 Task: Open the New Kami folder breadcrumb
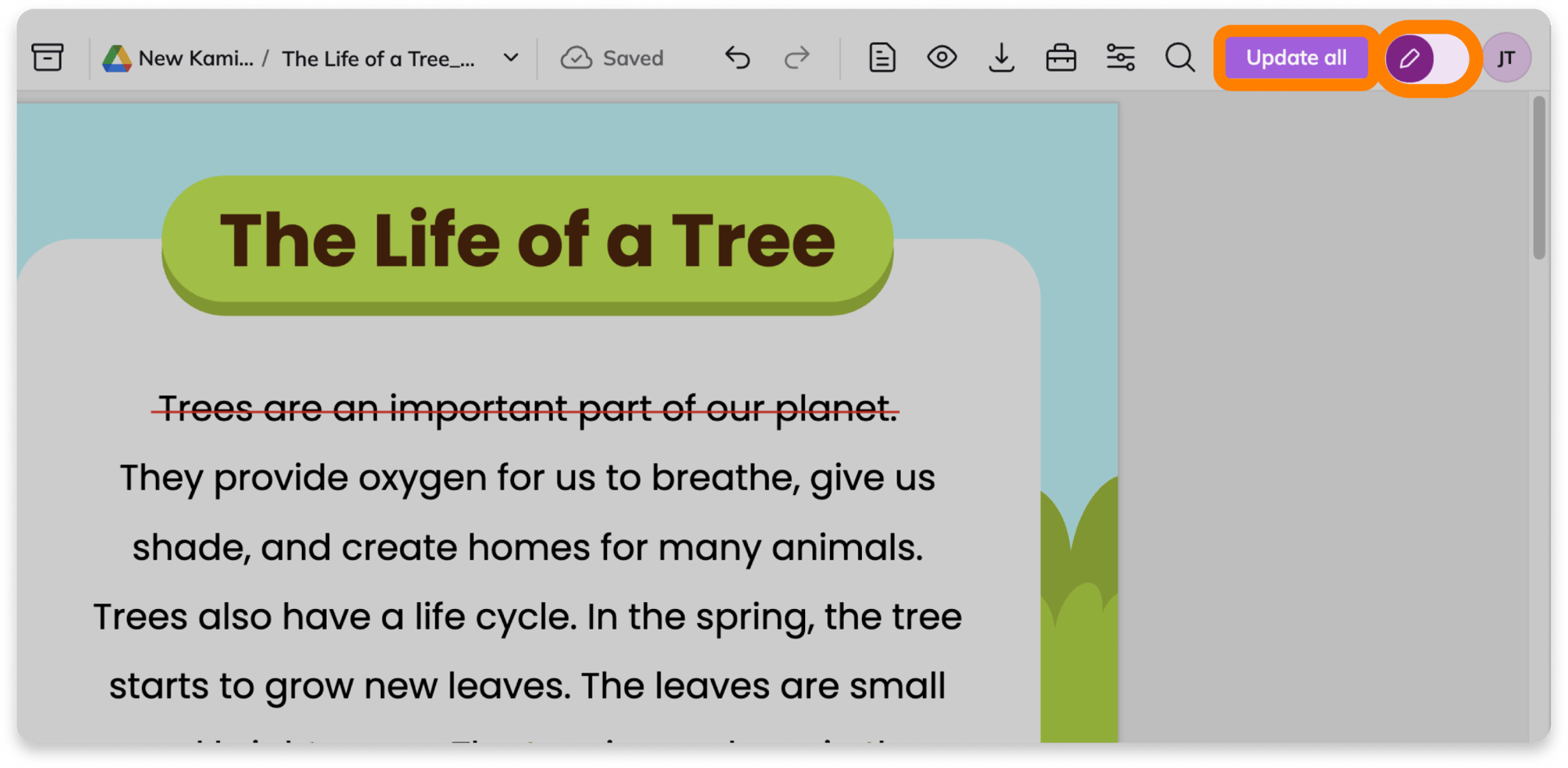coord(195,58)
